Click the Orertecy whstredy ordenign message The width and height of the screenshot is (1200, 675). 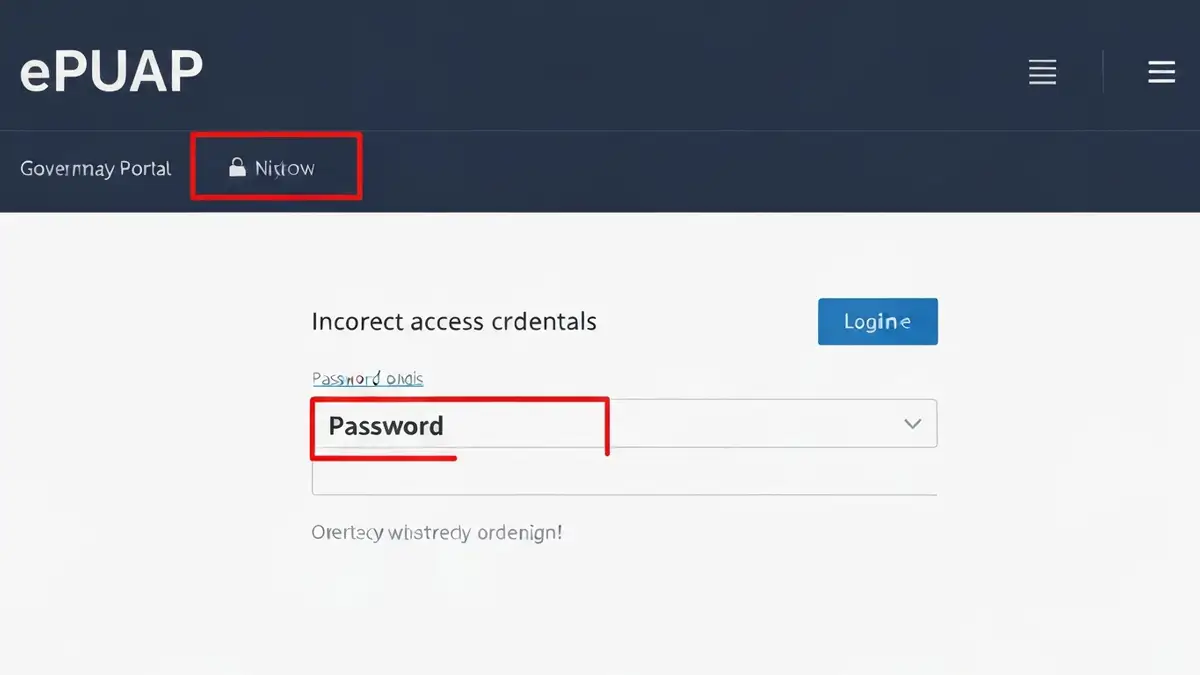tap(437, 533)
